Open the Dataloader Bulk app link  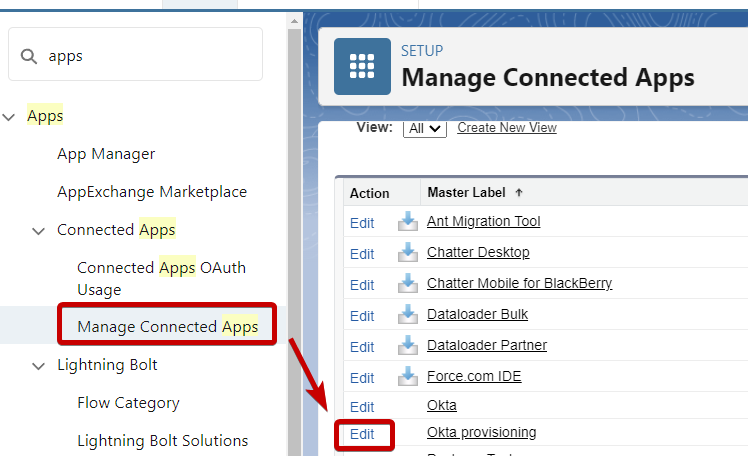[x=477, y=314]
